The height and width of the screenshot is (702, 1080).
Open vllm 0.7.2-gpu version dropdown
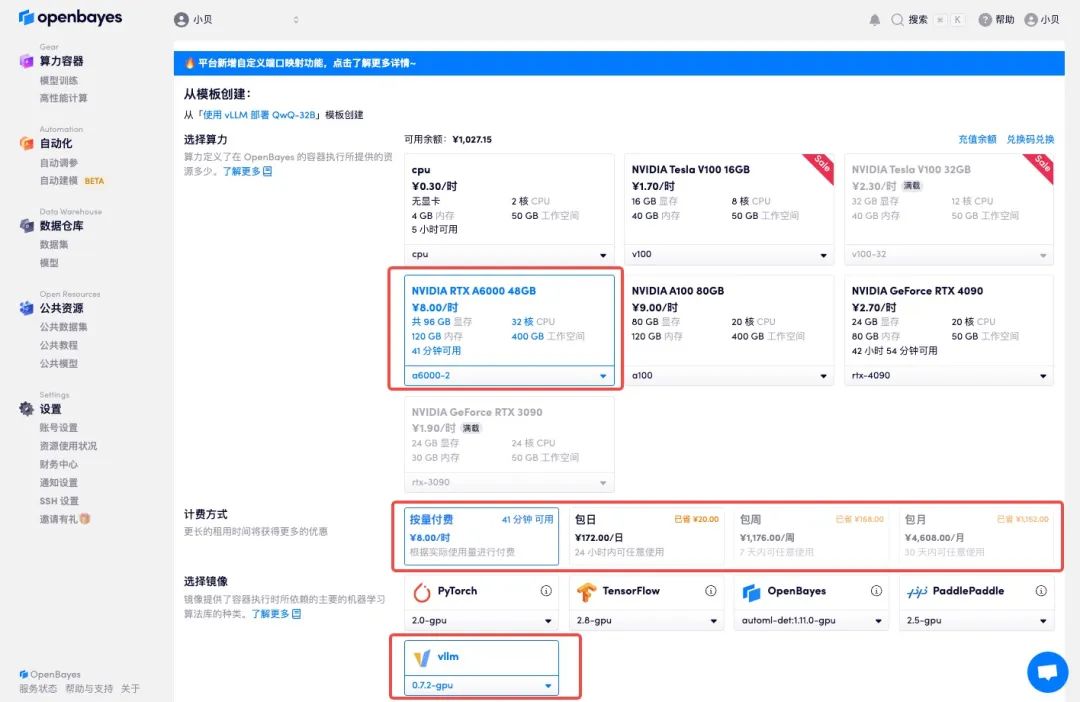pyautogui.click(x=481, y=685)
